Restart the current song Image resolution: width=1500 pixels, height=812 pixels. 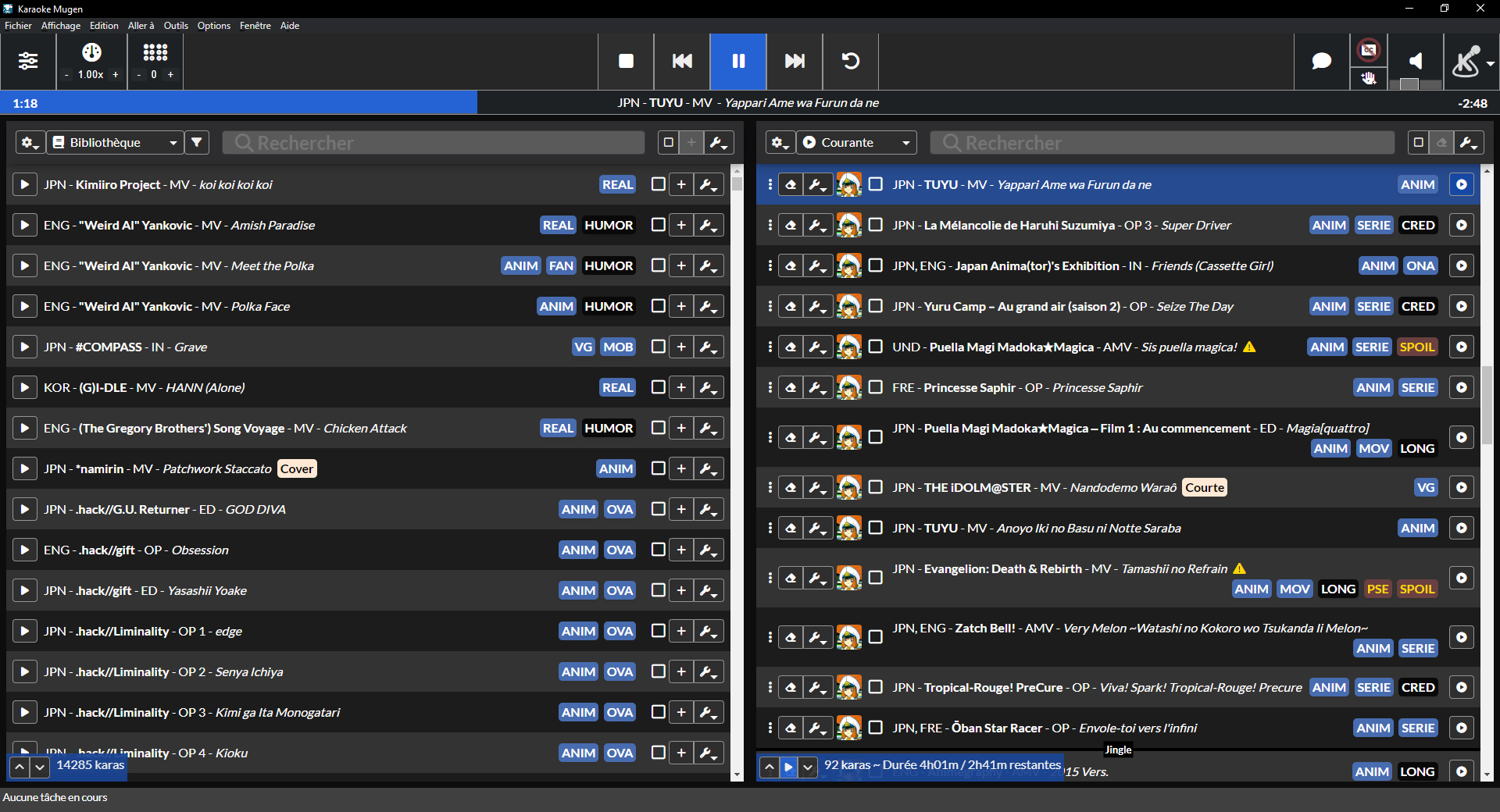(851, 61)
